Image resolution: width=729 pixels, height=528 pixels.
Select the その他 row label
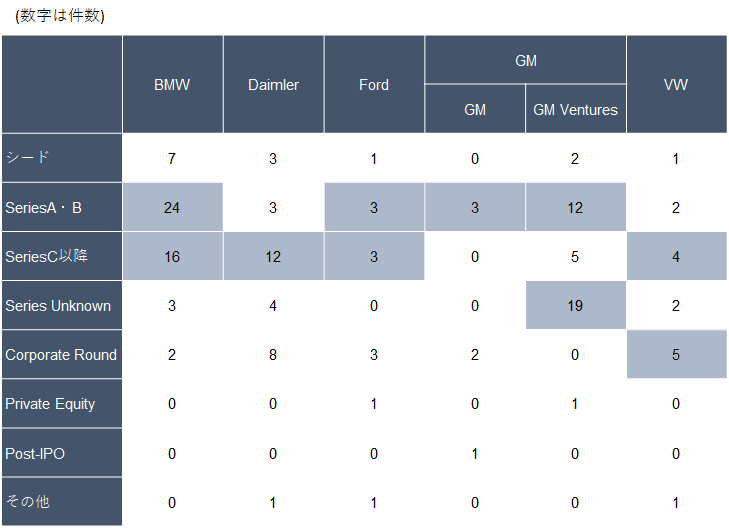[x=62, y=502]
